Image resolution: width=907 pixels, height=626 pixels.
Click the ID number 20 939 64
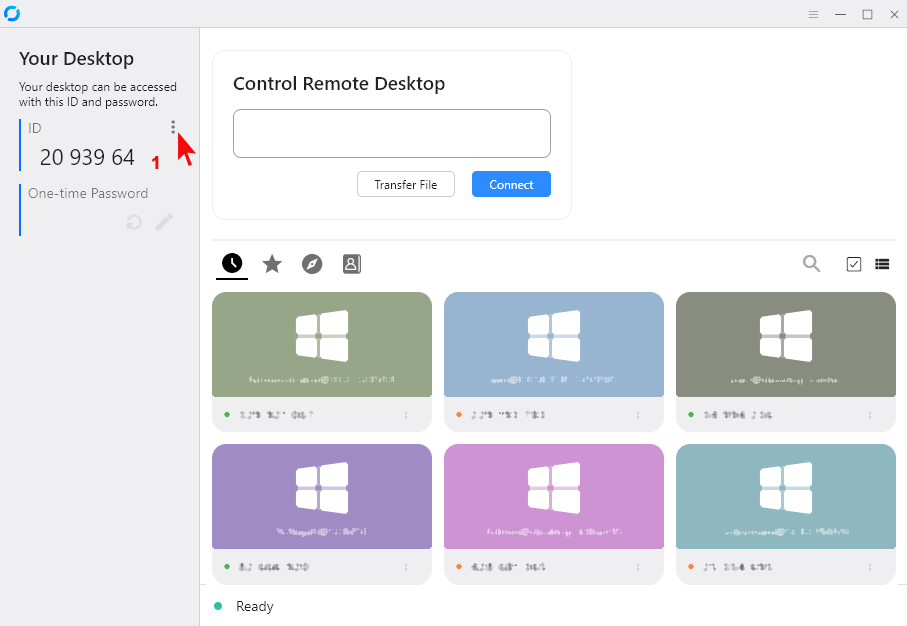(x=87, y=157)
